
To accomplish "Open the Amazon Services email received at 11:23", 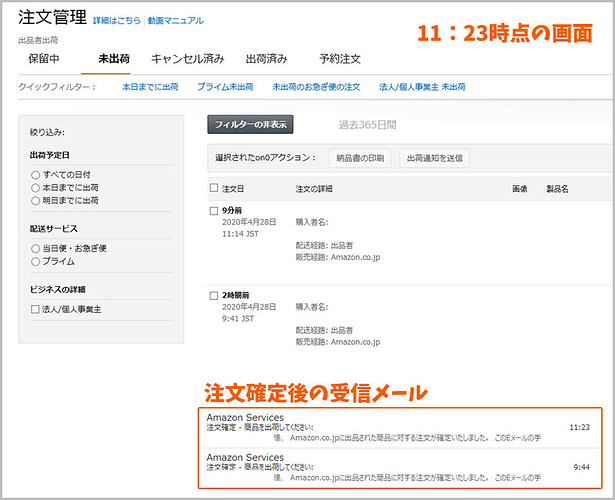I will [x=400, y=428].
